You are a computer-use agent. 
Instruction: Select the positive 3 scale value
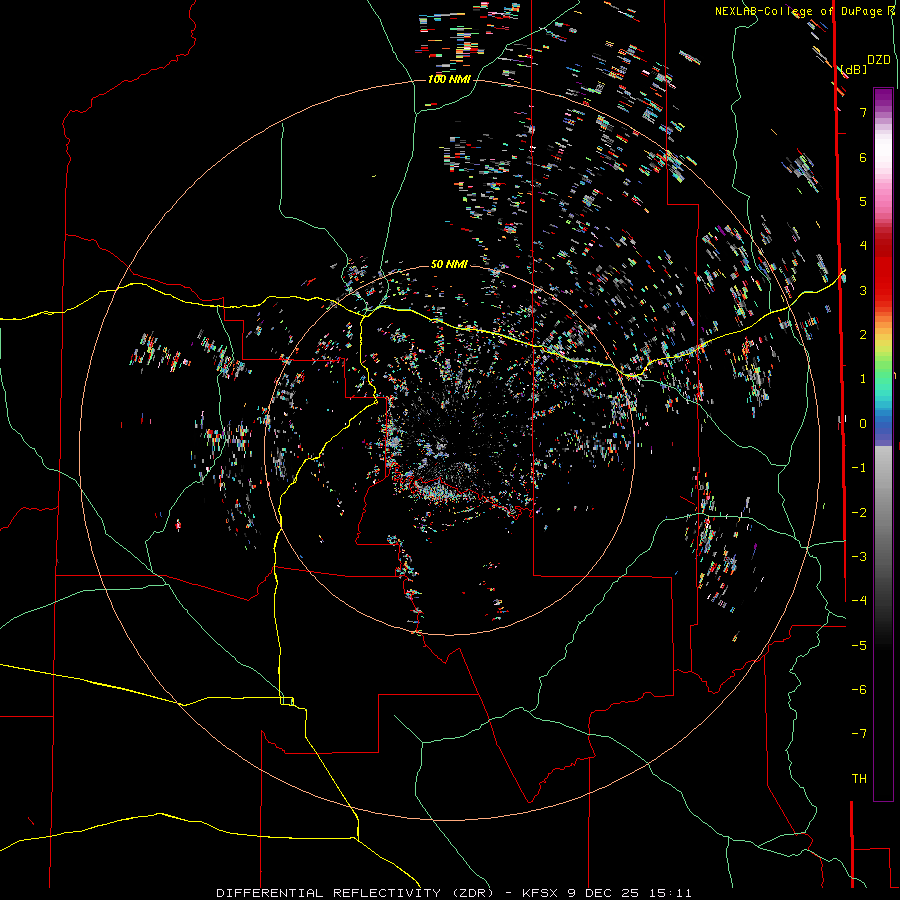[x=863, y=290]
